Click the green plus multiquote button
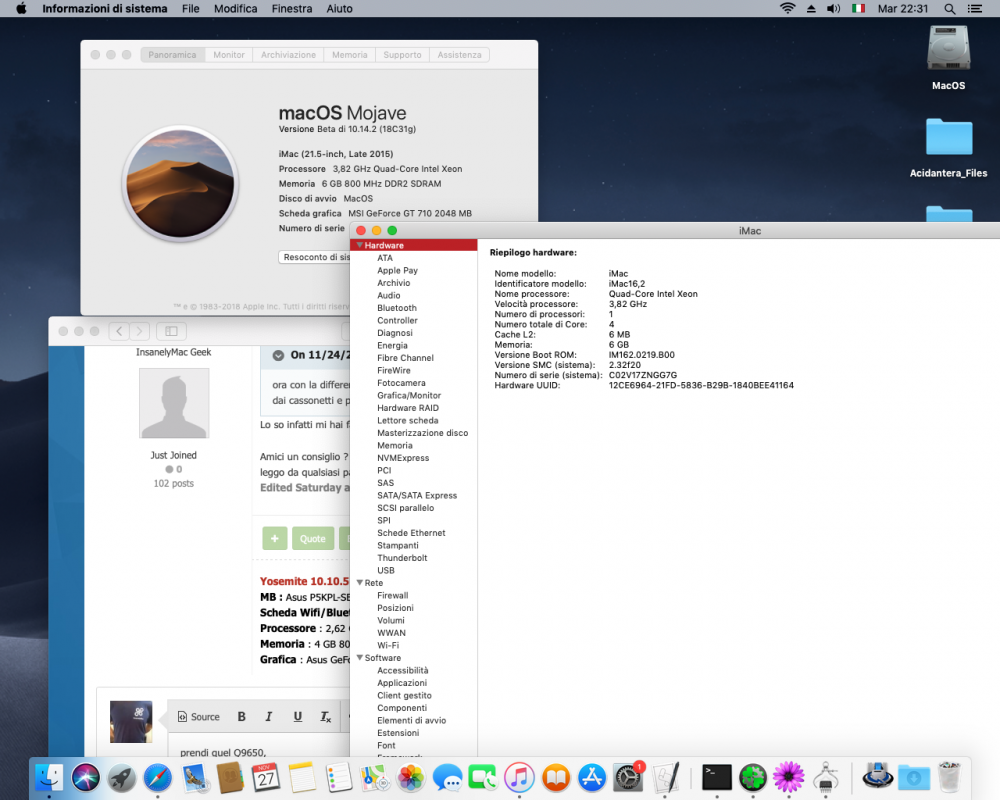 pos(275,538)
